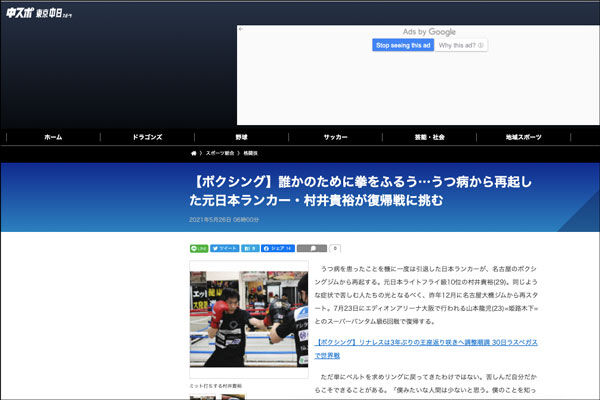Click the article headline 【ボクシング】誰かのために拳をふるう
Image resolution: width=600 pixels, height=400 pixels.
coord(360,191)
